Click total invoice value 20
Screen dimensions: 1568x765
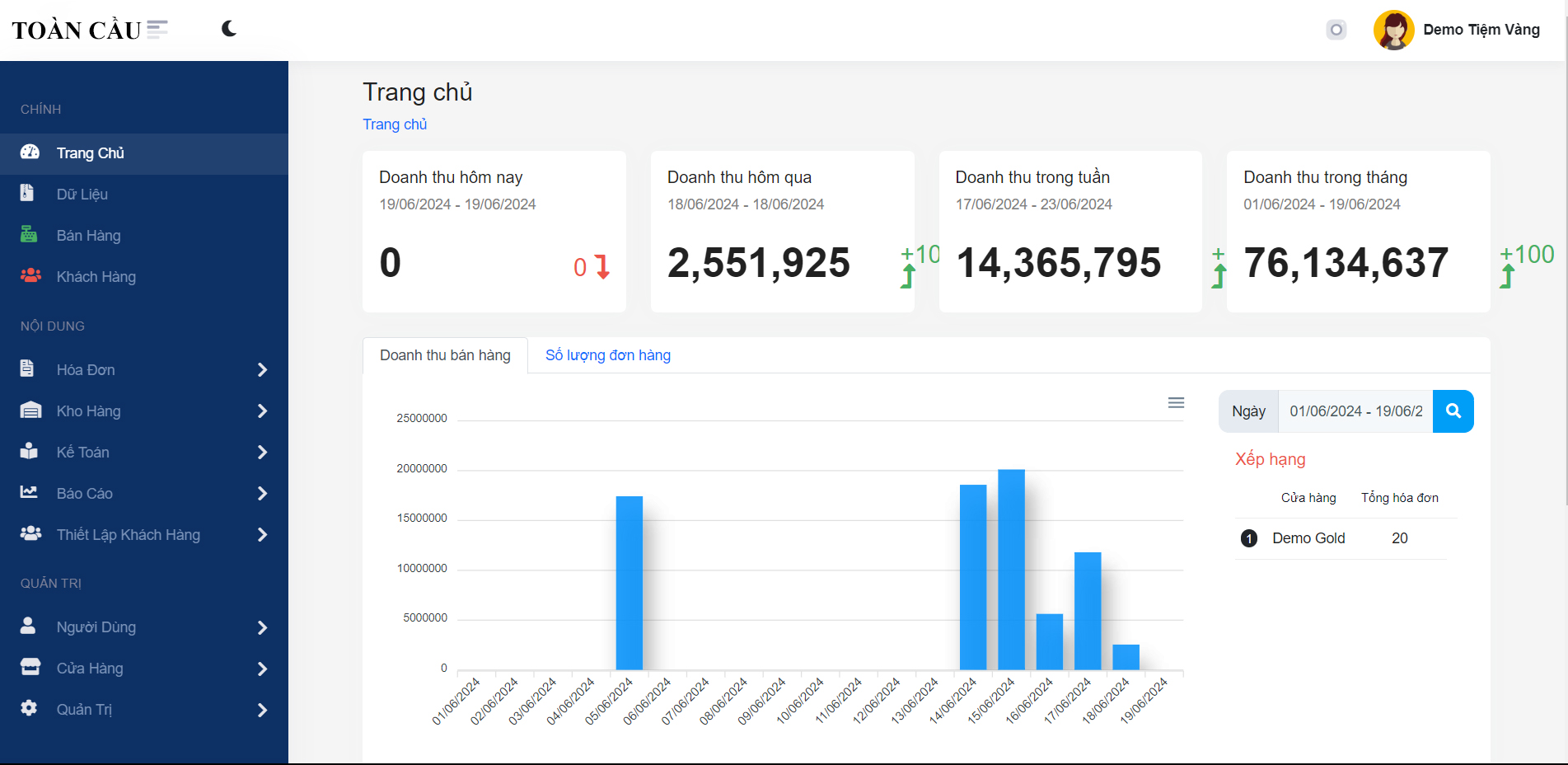point(1400,538)
